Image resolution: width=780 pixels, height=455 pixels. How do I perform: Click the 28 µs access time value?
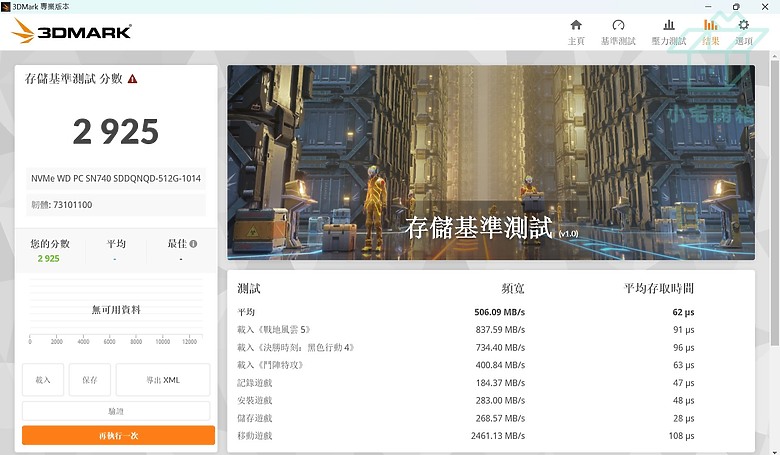(683, 418)
